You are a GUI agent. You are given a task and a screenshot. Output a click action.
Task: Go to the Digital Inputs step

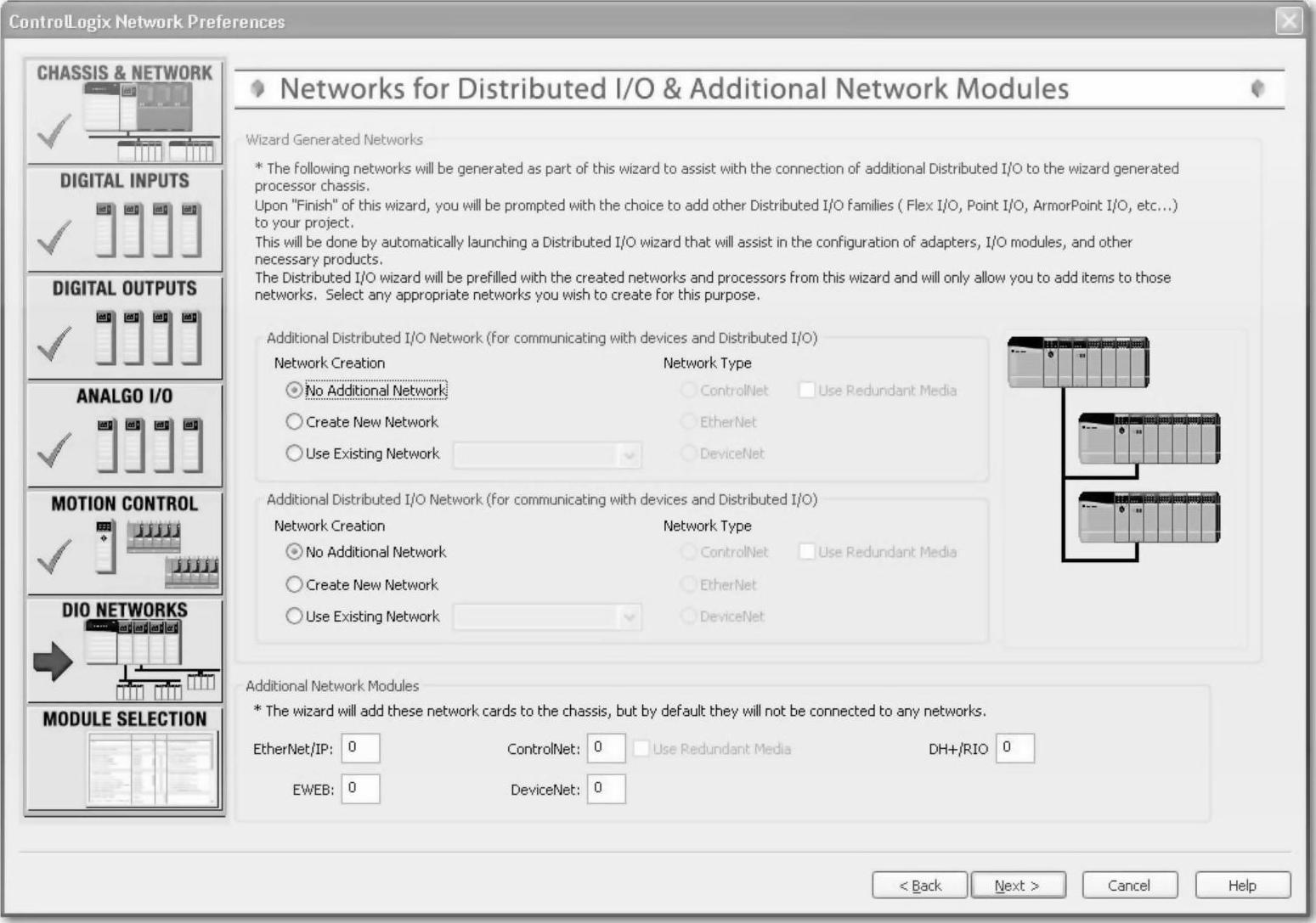click(125, 220)
